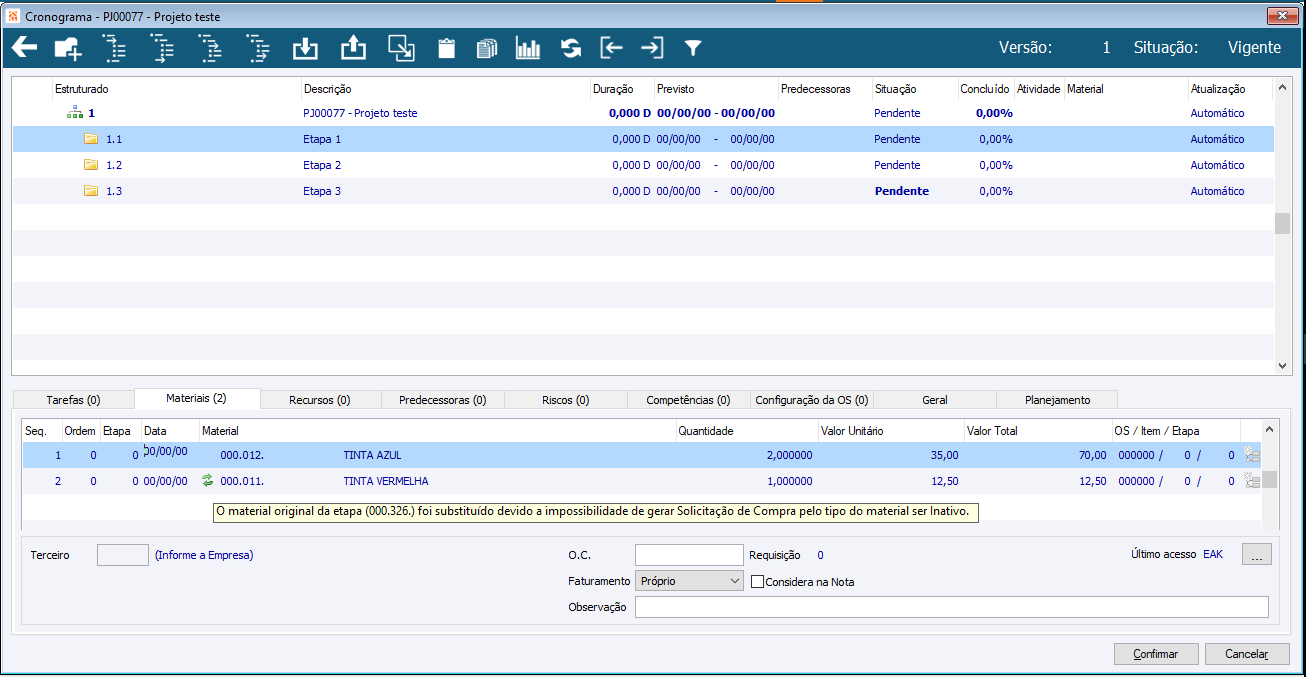Open the Planejamento tab
1306x677 pixels.
(1057, 400)
